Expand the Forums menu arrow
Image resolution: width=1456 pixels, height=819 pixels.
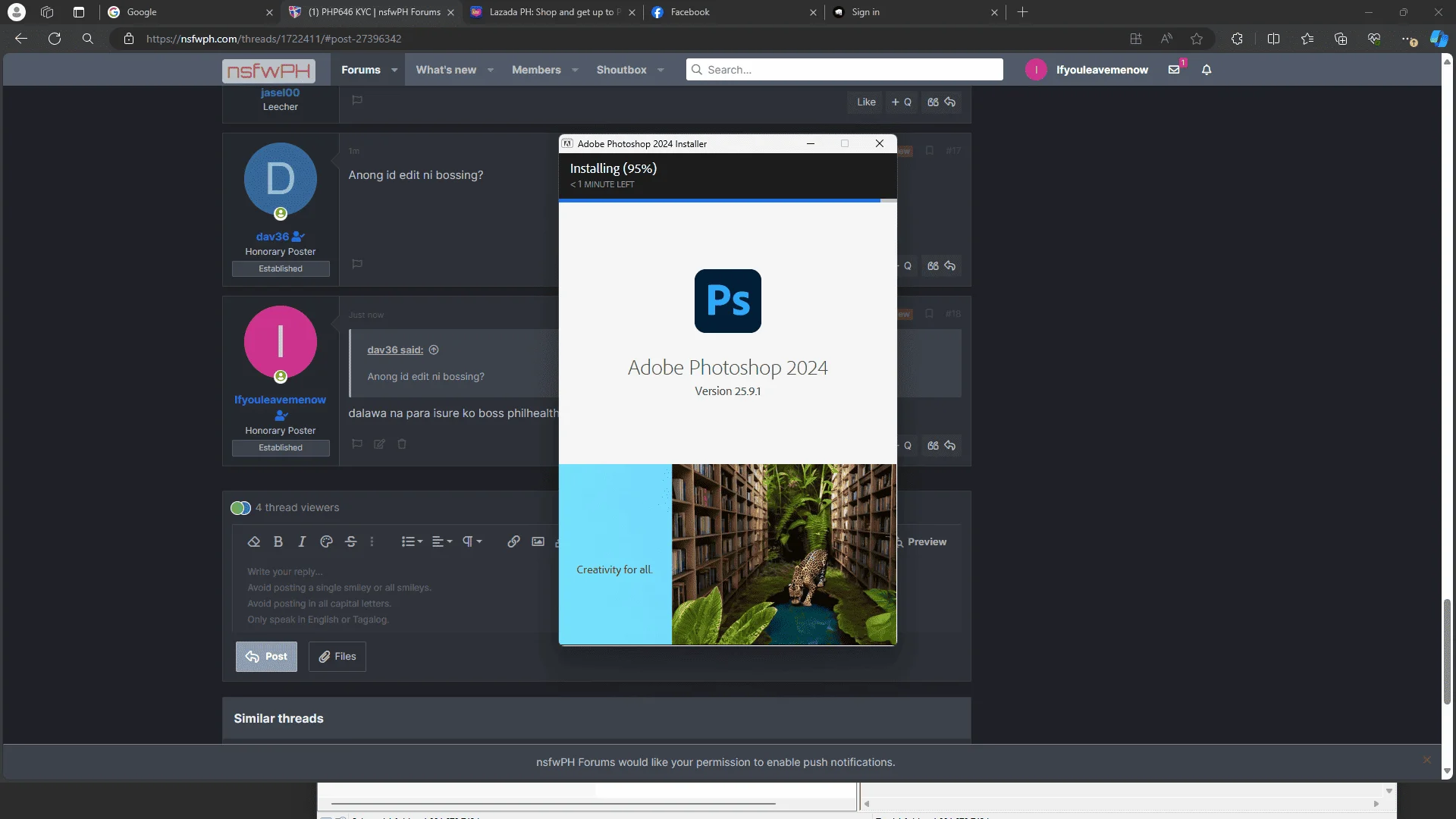[394, 70]
